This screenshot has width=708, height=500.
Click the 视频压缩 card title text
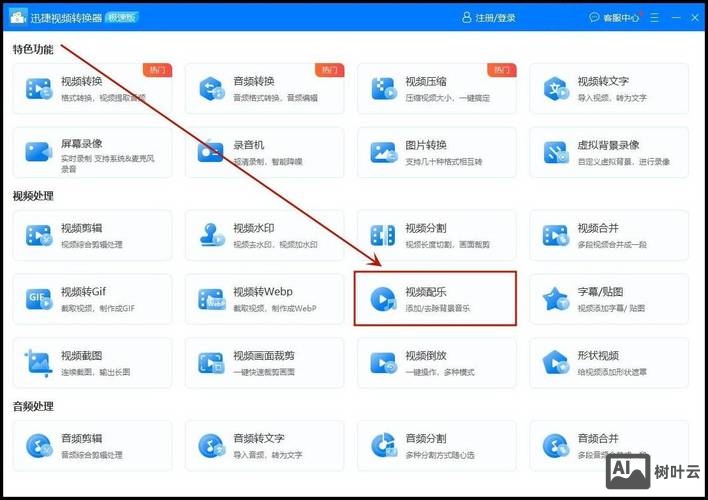point(426,81)
